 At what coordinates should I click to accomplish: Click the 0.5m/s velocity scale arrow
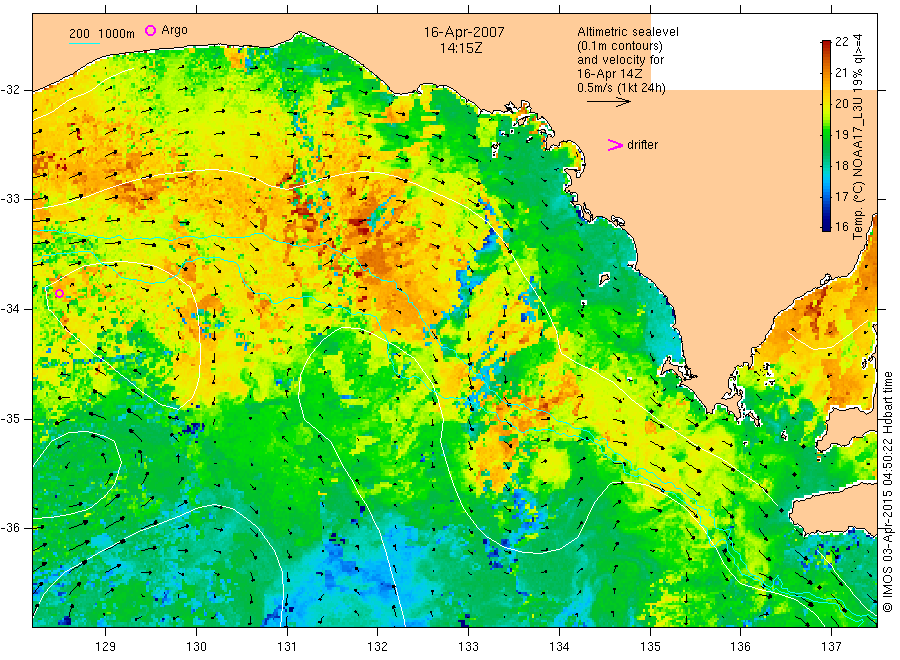pyautogui.click(x=609, y=102)
